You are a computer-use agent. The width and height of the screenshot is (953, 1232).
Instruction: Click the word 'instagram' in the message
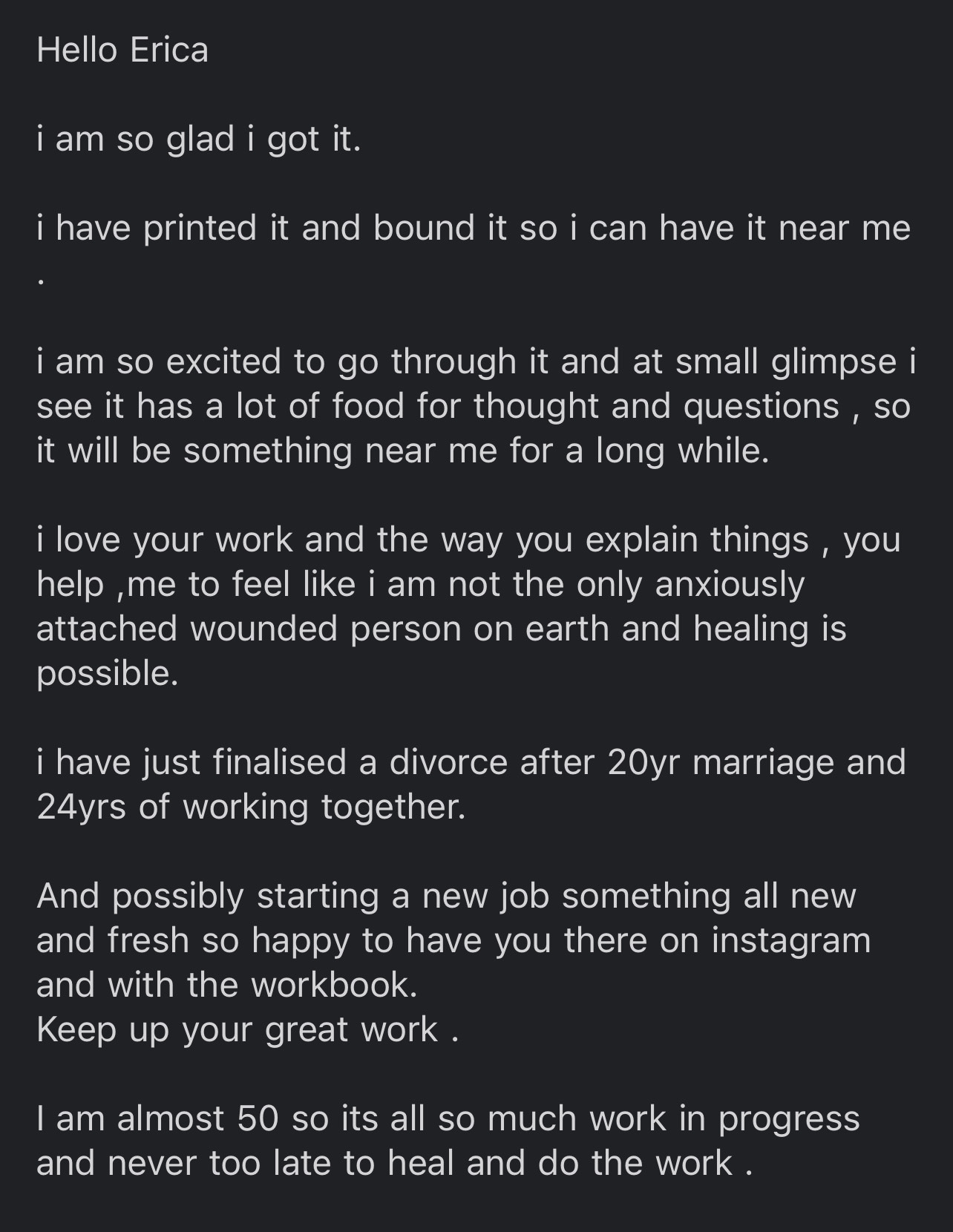[791, 941]
